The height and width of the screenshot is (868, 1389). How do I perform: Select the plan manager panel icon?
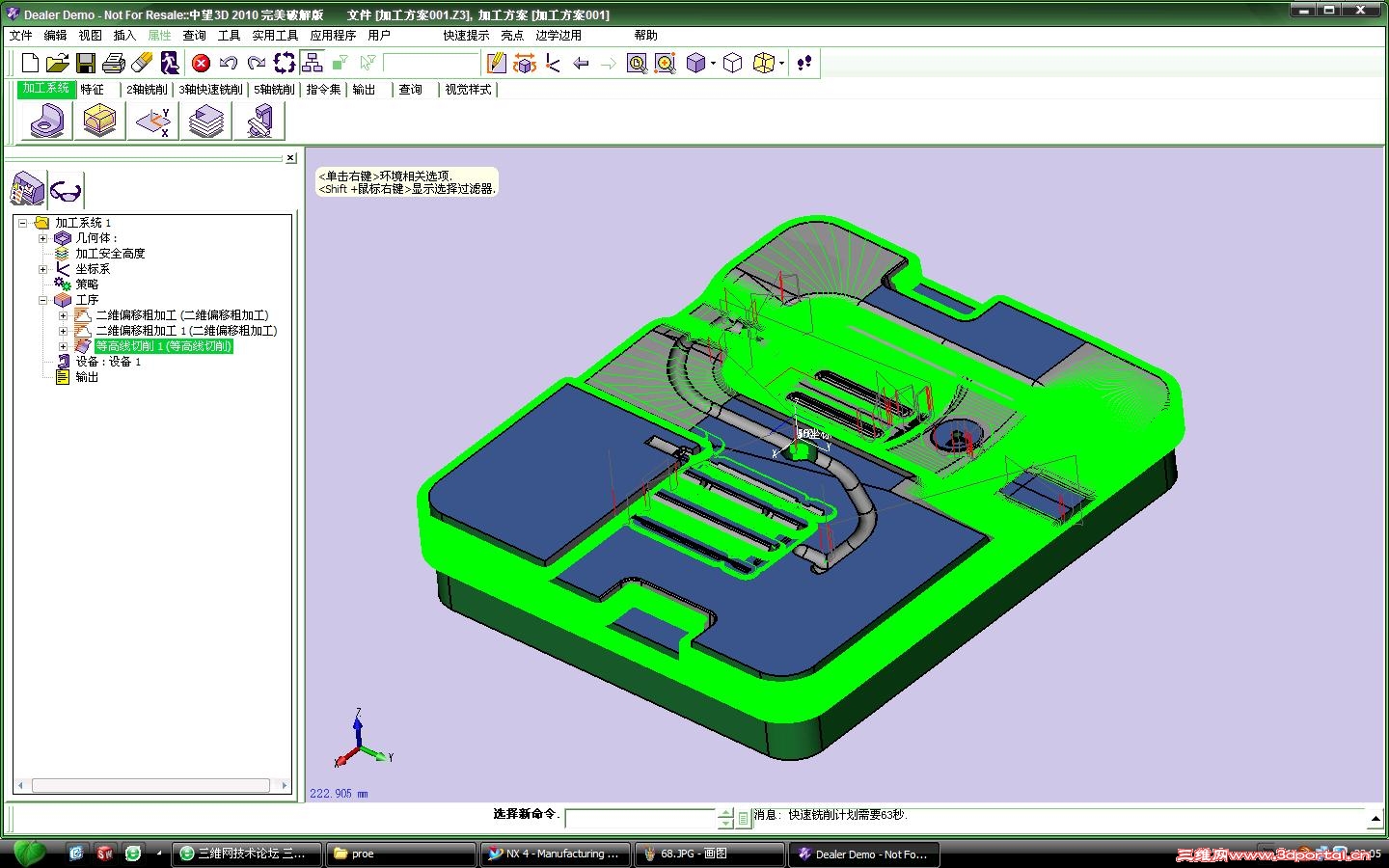[x=28, y=189]
